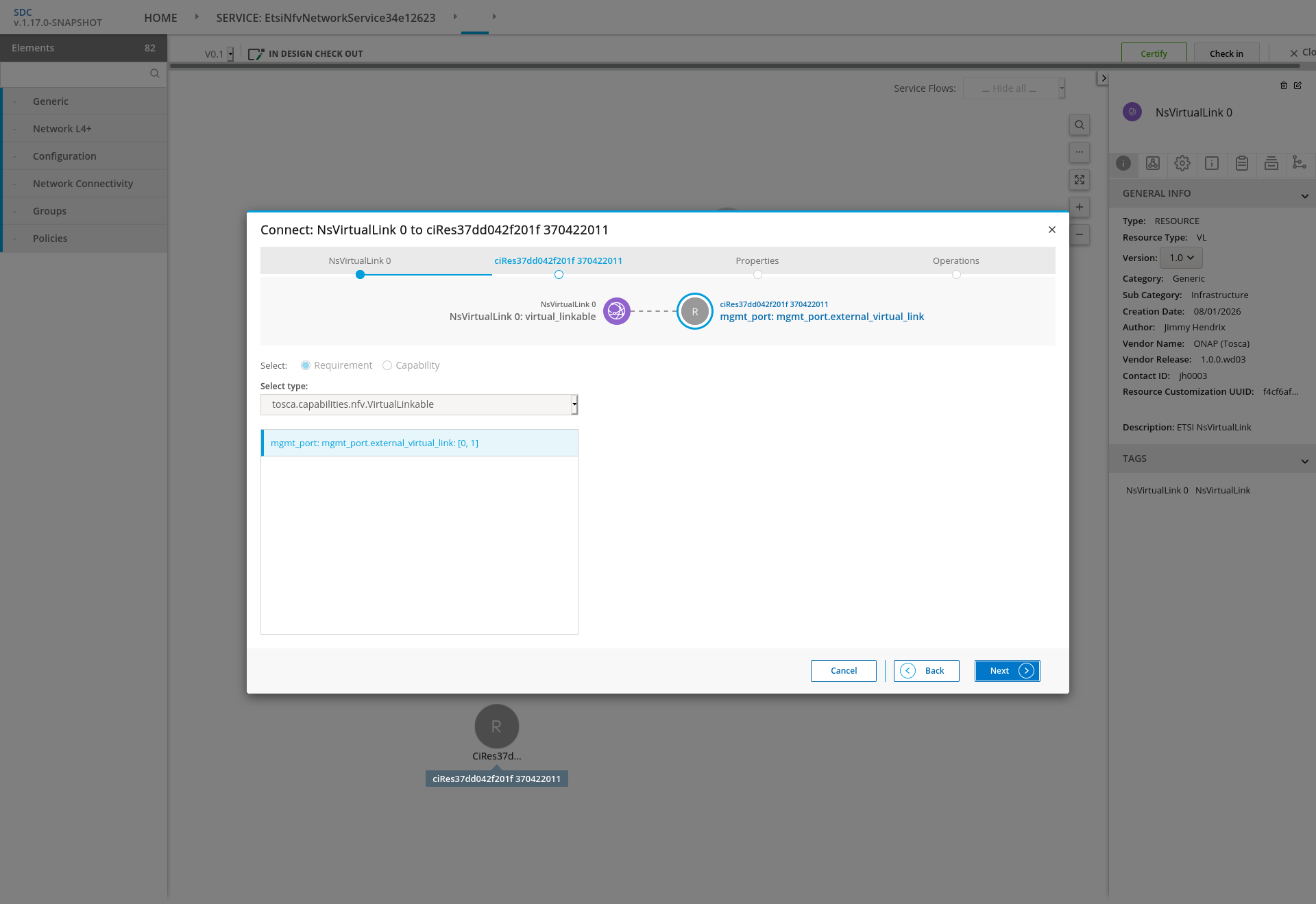Open the boxed info tab icon

[1212, 163]
